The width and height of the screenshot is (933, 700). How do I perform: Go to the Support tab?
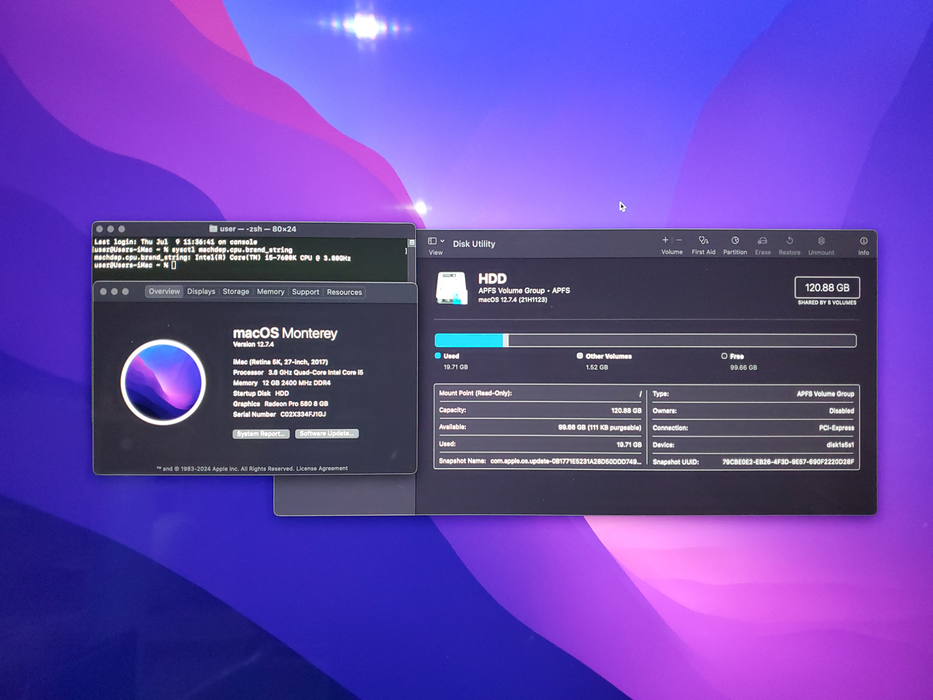pyautogui.click(x=305, y=292)
